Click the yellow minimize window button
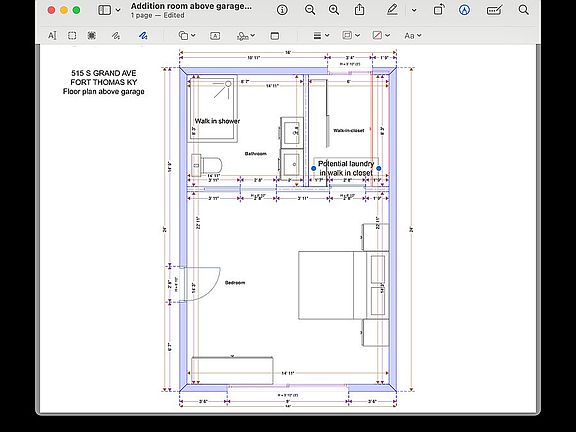This screenshot has height=432, width=576. (64, 10)
